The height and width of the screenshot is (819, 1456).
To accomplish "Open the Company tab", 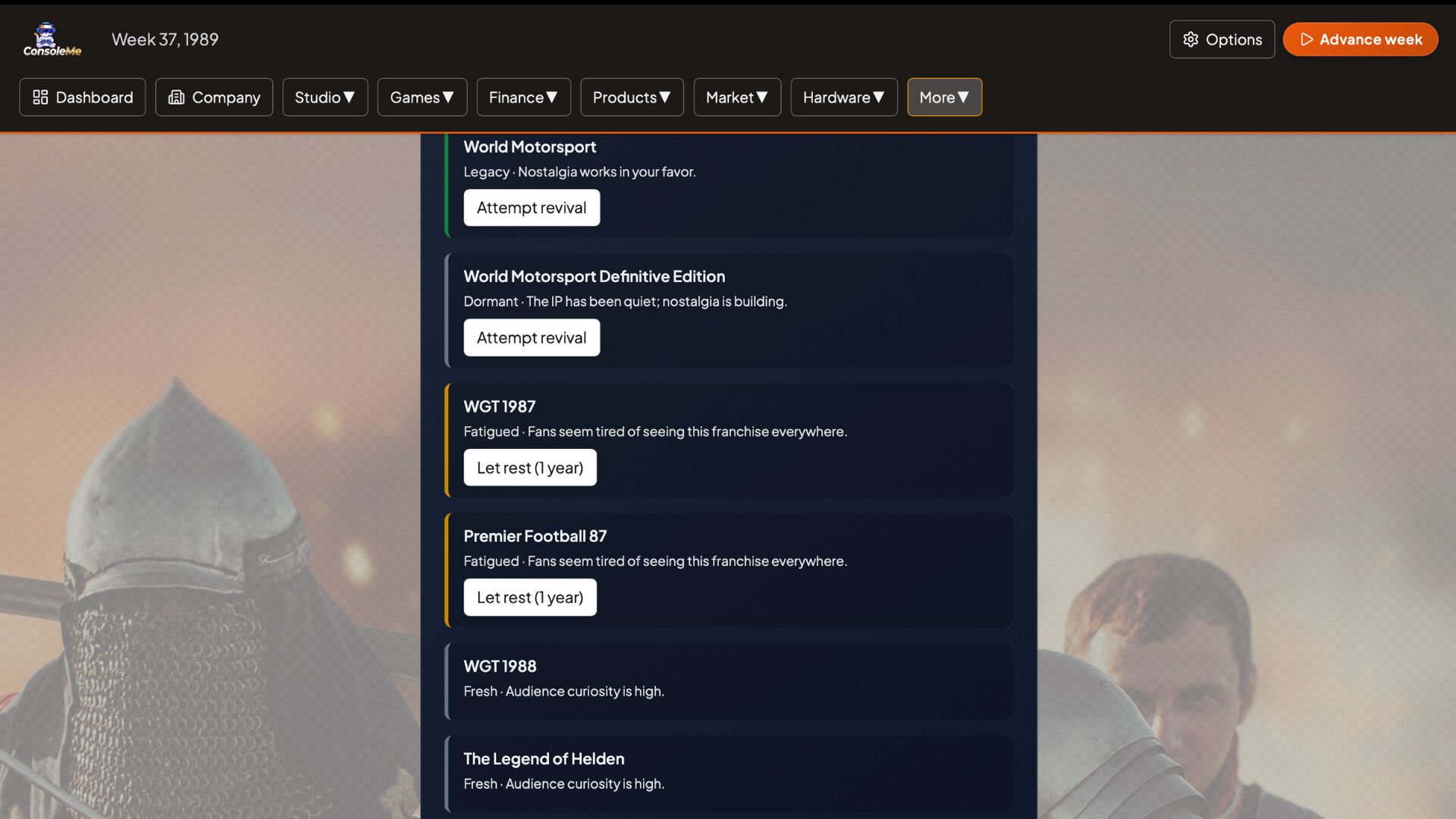I will click(x=214, y=97).
